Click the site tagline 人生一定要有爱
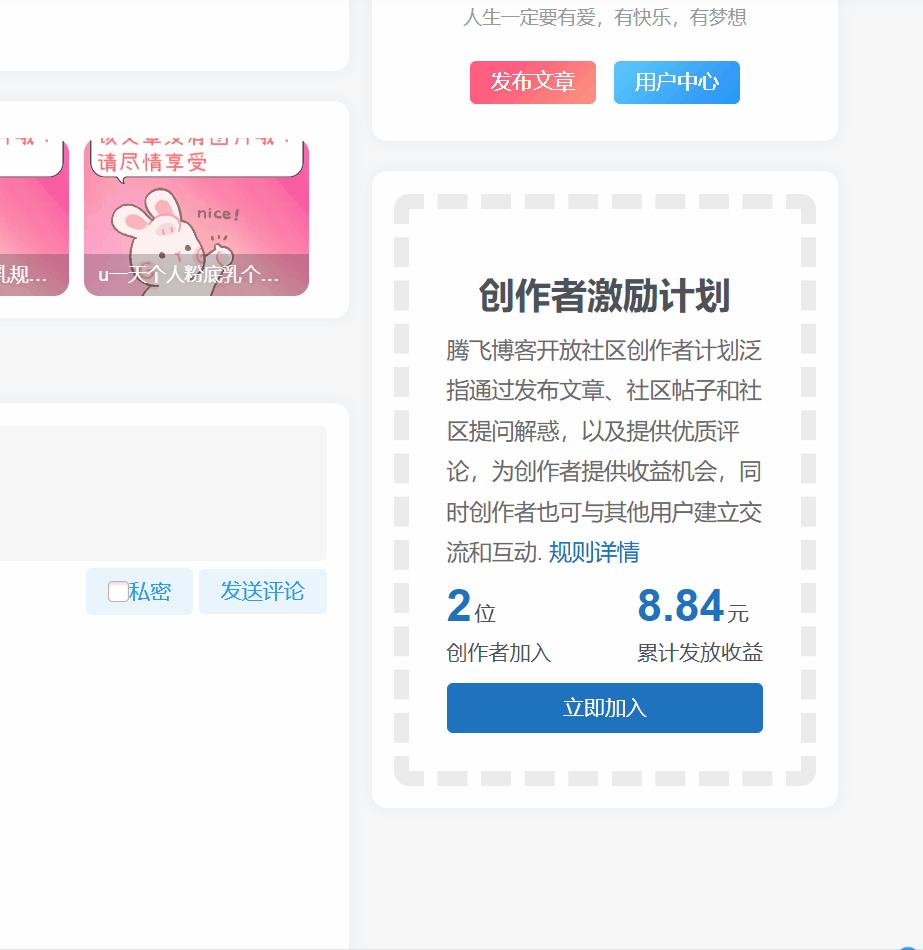The width and height of the screenshot is (923, 950). click(604, 17)
